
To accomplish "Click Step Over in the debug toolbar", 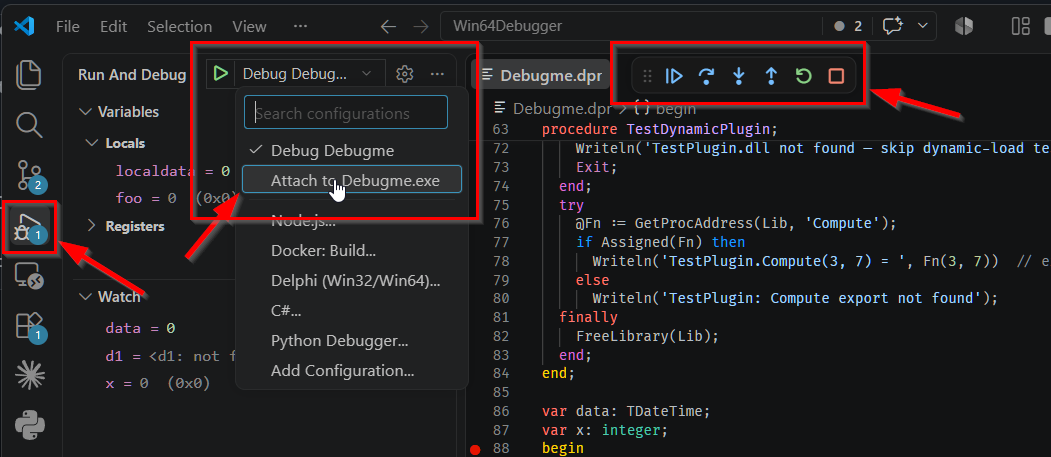I will click(706, 76).
